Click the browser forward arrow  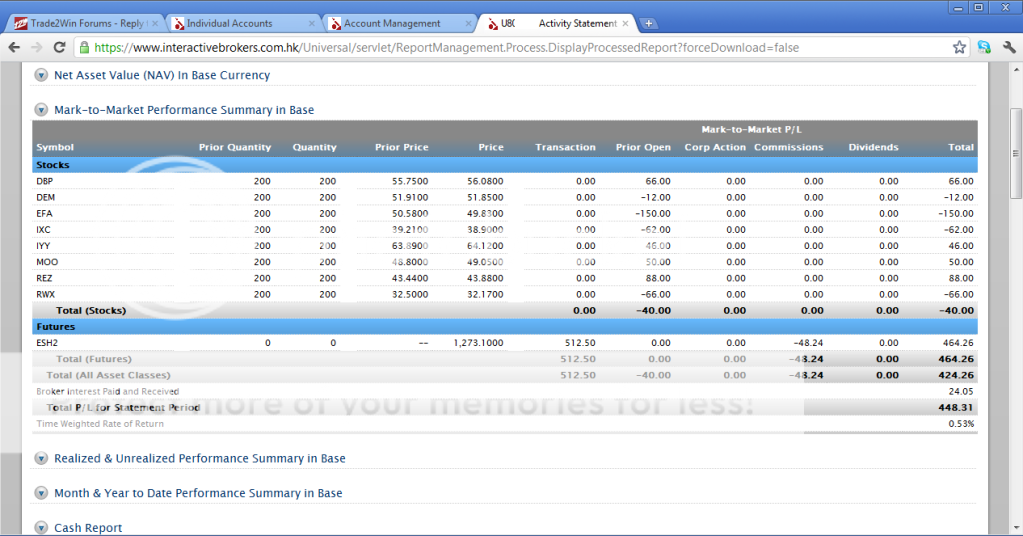37,47
